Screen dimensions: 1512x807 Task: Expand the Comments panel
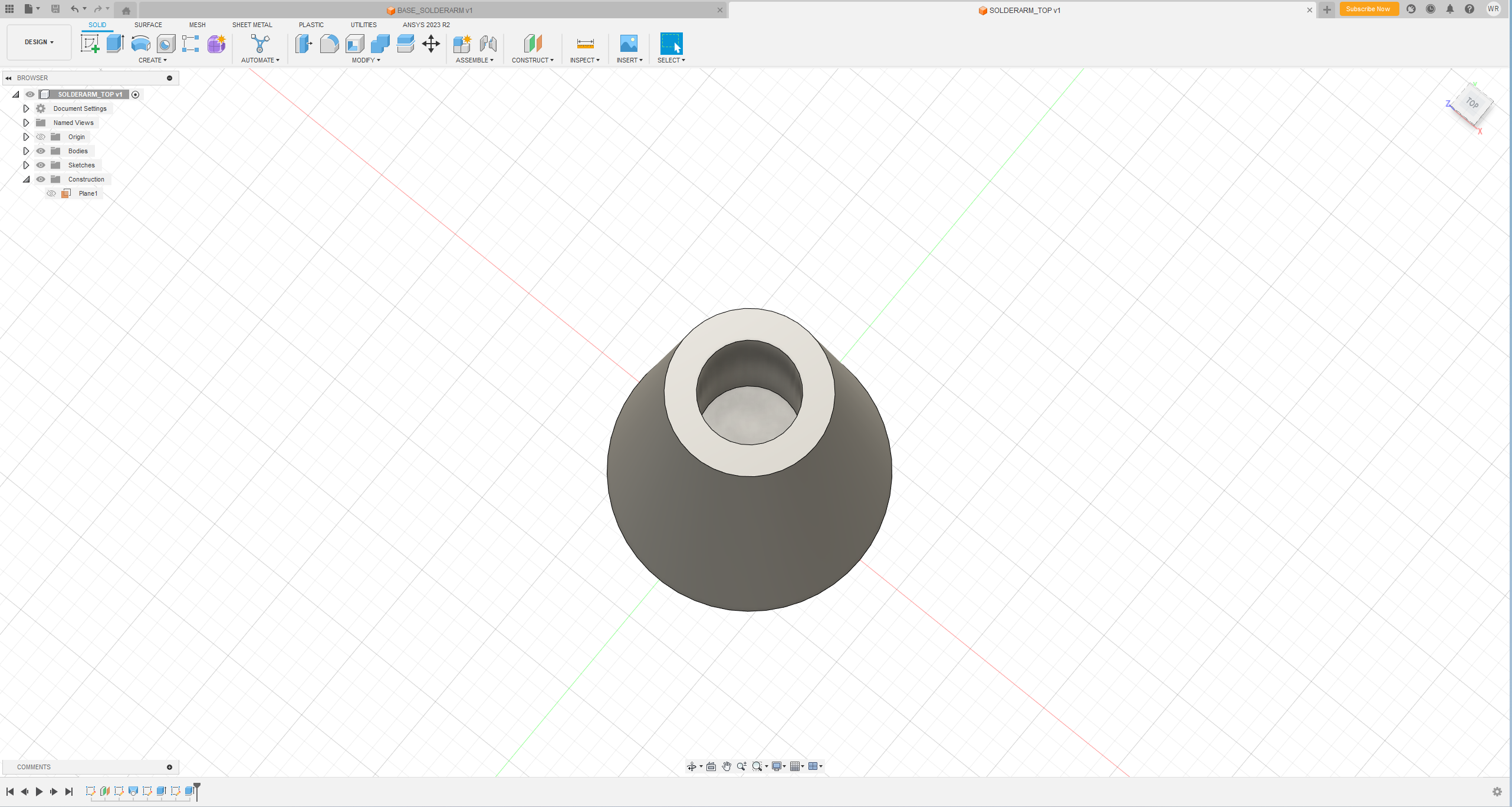click(x=170, y=767)
